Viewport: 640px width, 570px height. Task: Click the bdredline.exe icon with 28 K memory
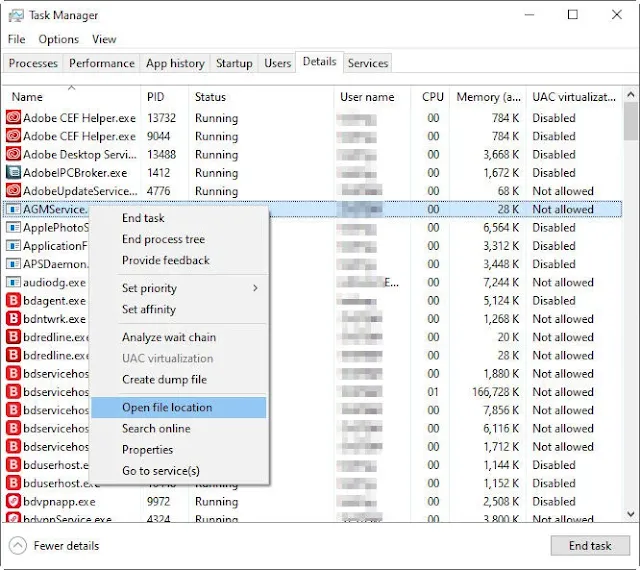[13, 355]
